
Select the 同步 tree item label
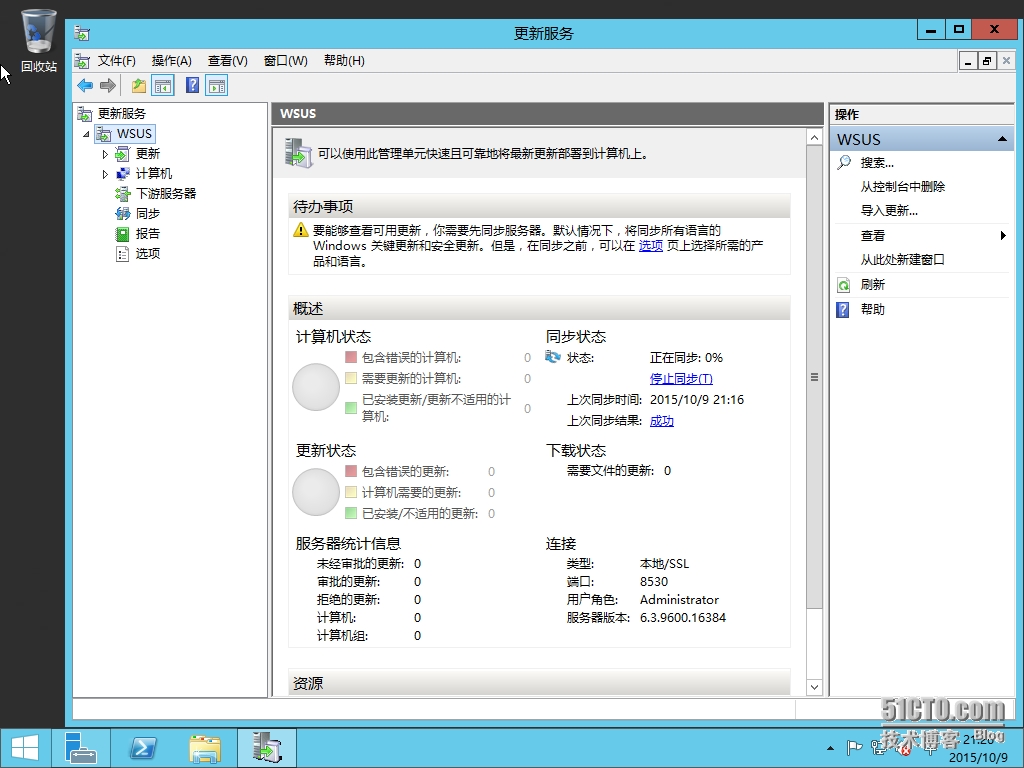click(148, 214)
